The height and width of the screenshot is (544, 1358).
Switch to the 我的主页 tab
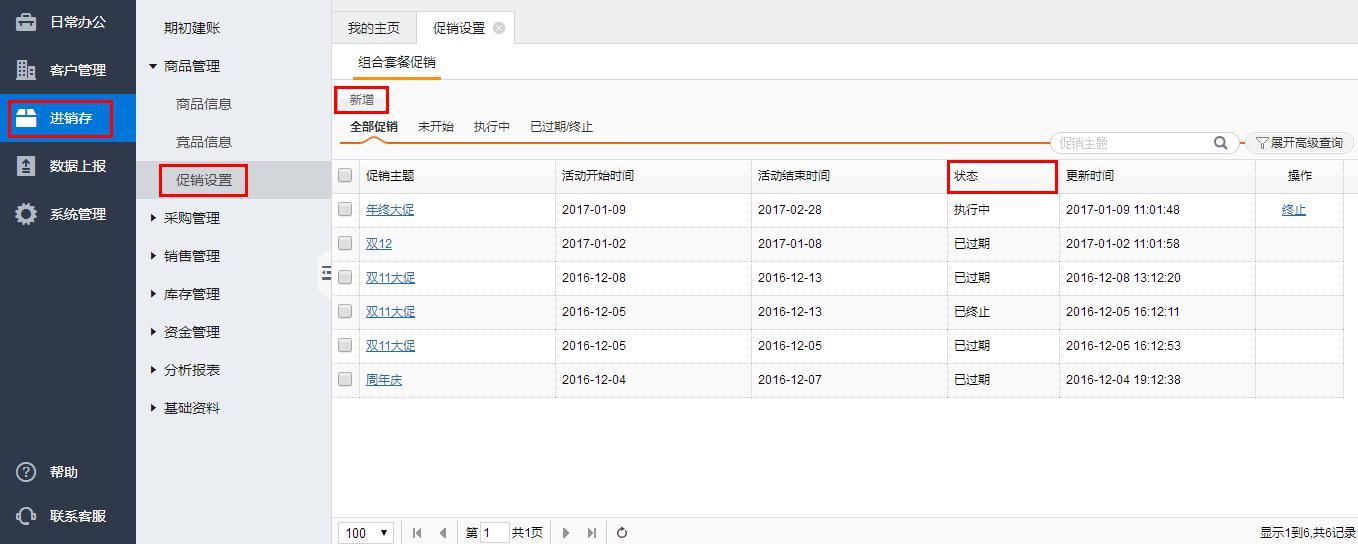(x=373, y=28)
